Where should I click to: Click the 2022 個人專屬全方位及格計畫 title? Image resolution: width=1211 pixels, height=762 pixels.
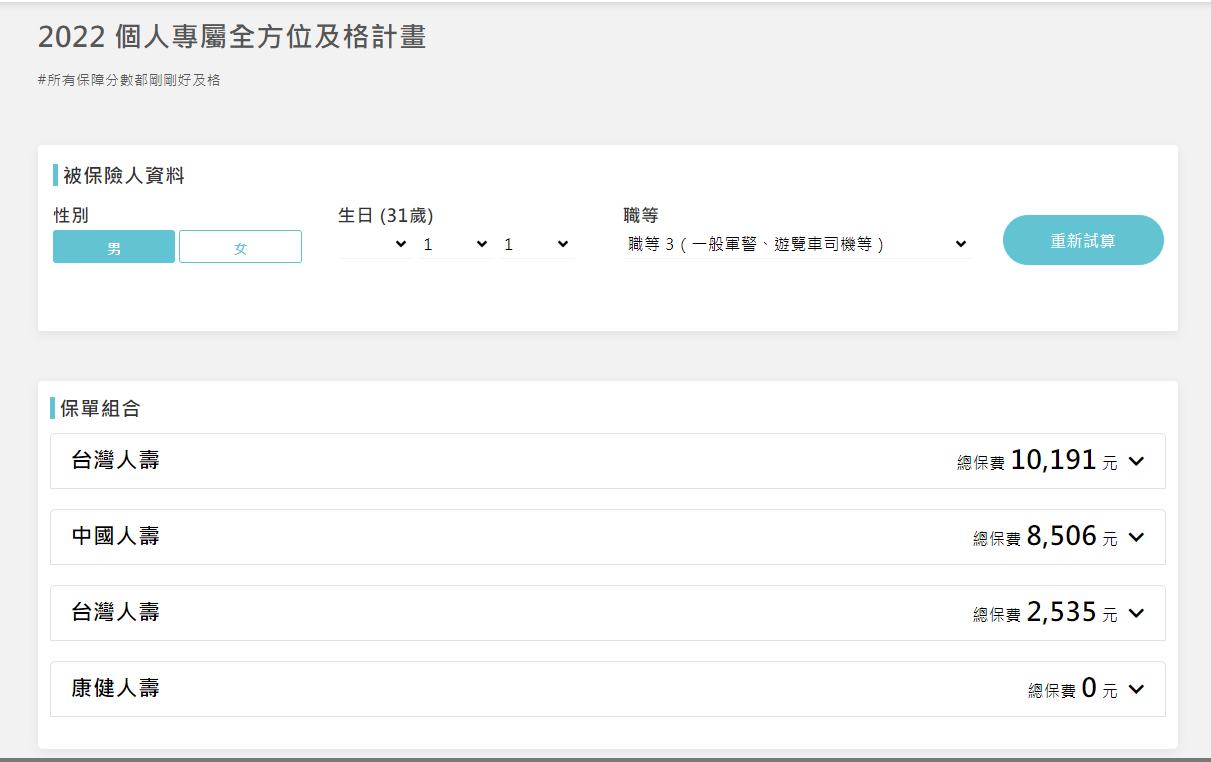[232, 37]
